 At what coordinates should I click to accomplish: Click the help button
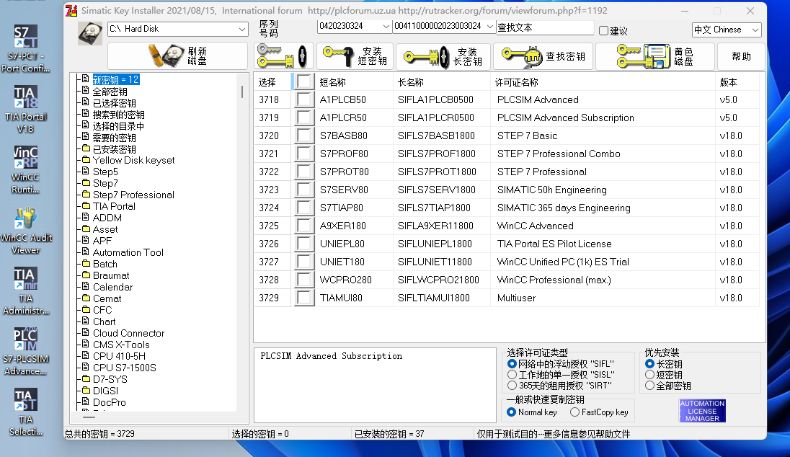(x=741, y=56)
